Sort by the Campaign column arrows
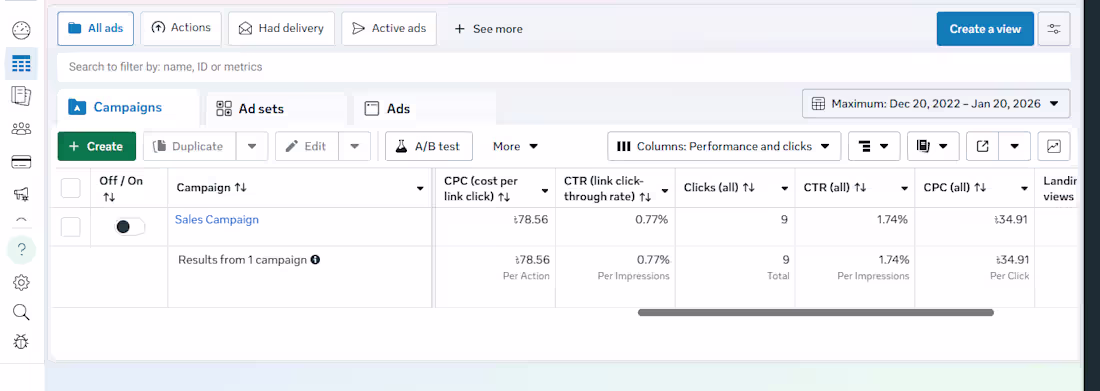 (x=241, y=188)
